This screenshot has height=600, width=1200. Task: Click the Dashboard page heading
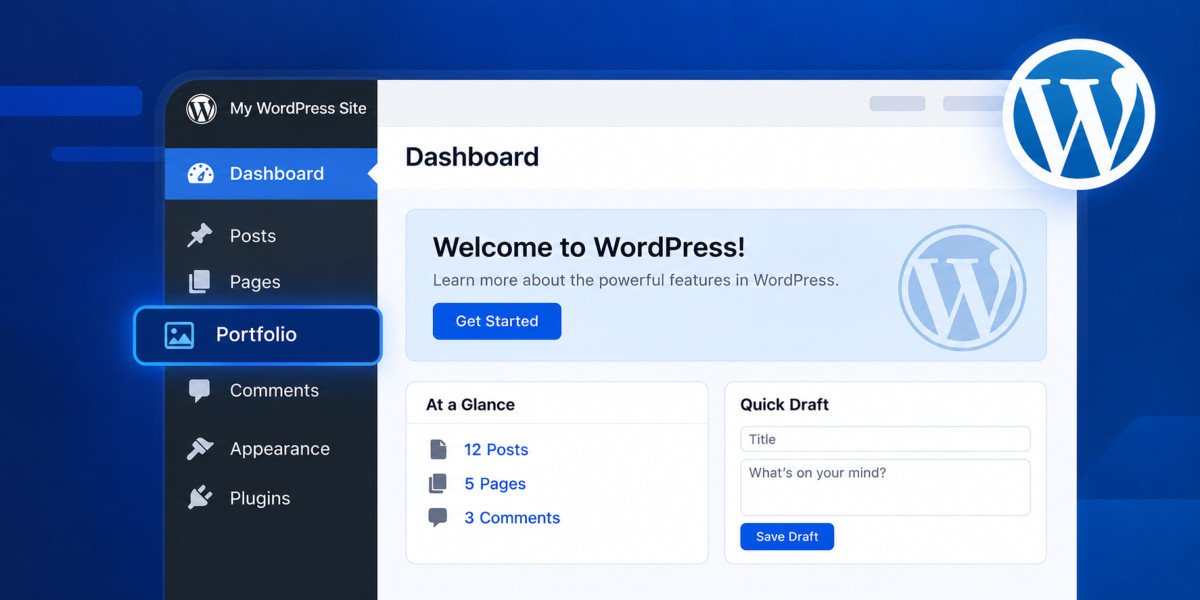[x=472, y=157]
